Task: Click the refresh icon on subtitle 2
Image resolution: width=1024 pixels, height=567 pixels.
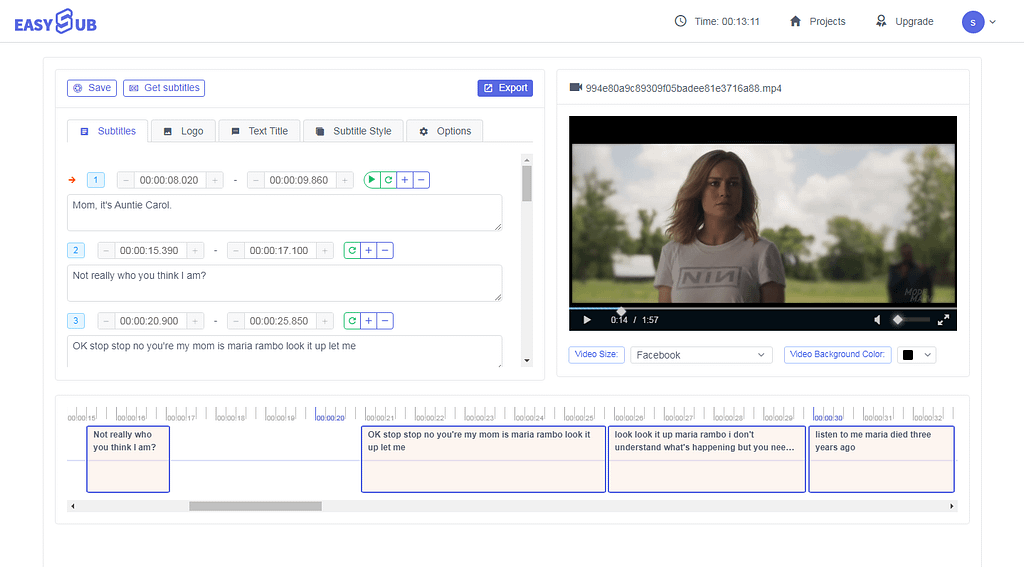Action: (x=352, y=250)
